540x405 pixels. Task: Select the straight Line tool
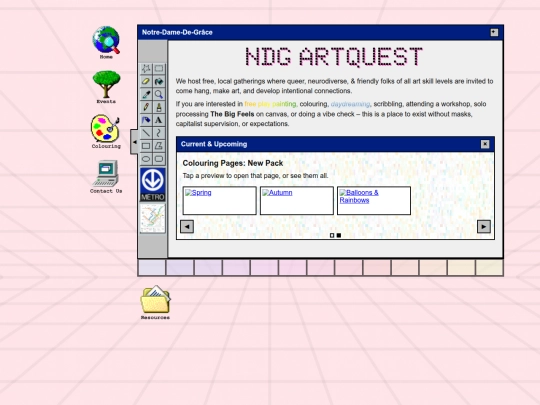(146, 133)
